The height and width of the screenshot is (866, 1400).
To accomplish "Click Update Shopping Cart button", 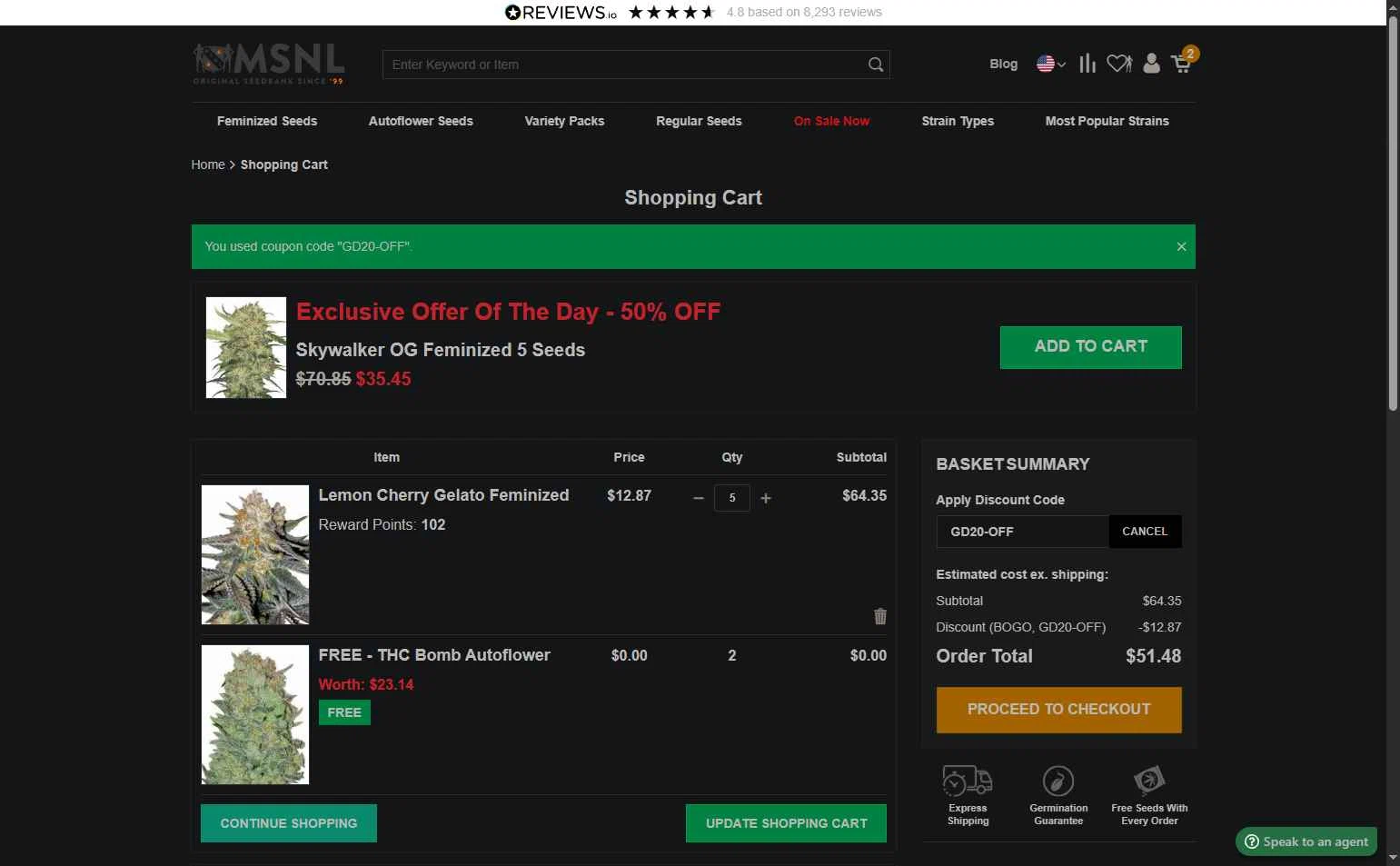I will pyautogui.click(x=786, y=823).
